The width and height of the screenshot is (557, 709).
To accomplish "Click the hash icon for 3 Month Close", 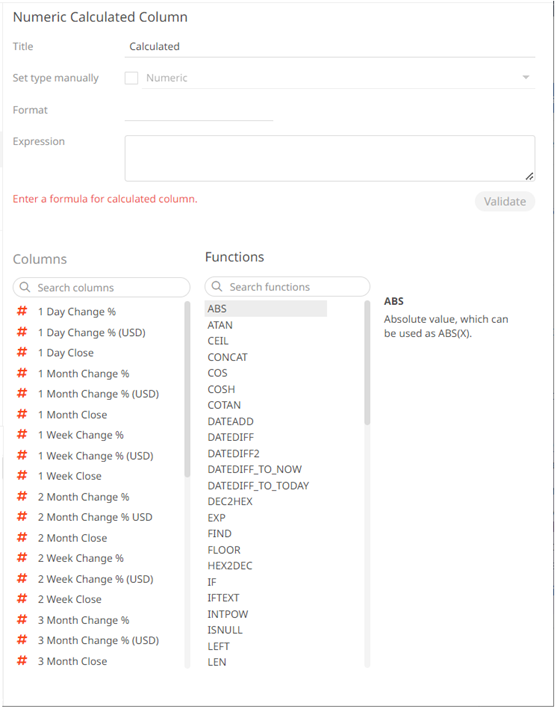I will (22, 661).
